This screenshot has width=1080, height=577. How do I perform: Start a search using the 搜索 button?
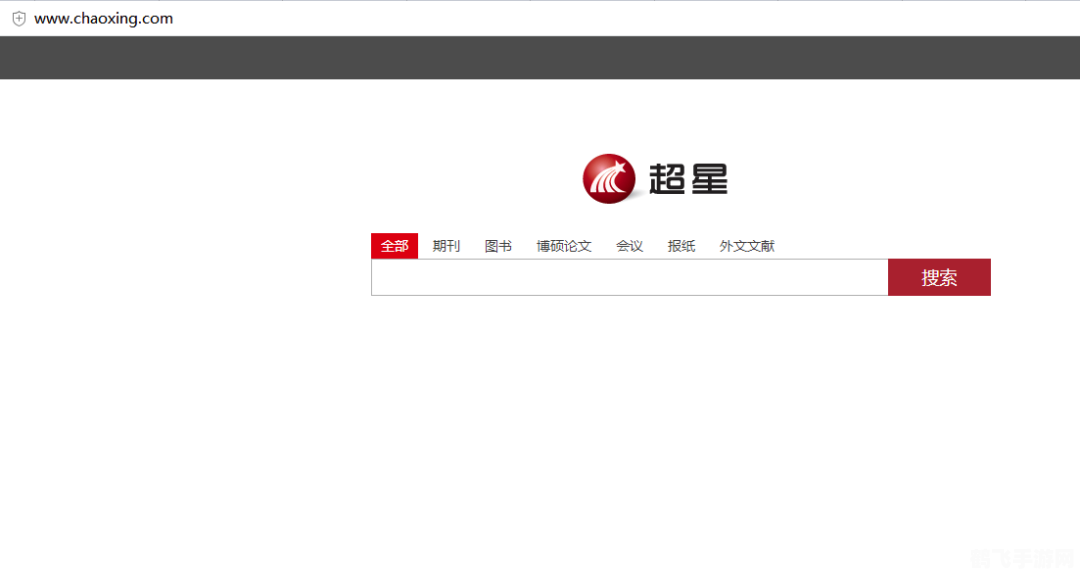[x=938, y=277]
